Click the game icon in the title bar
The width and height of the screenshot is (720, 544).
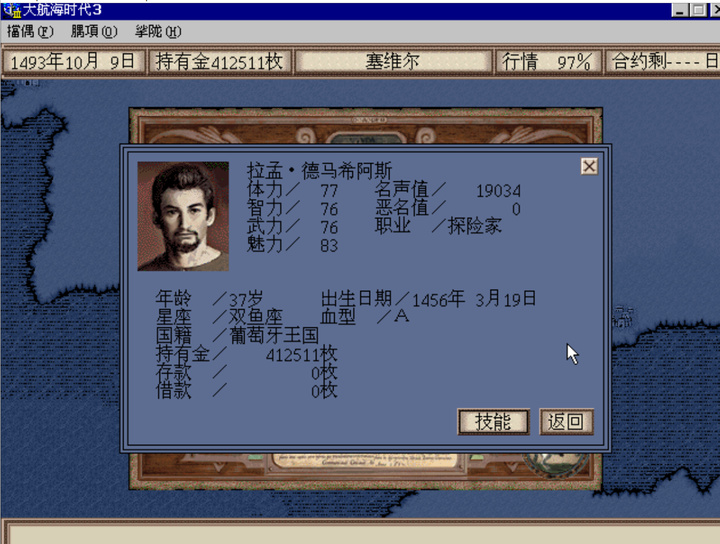click(12, 10)
